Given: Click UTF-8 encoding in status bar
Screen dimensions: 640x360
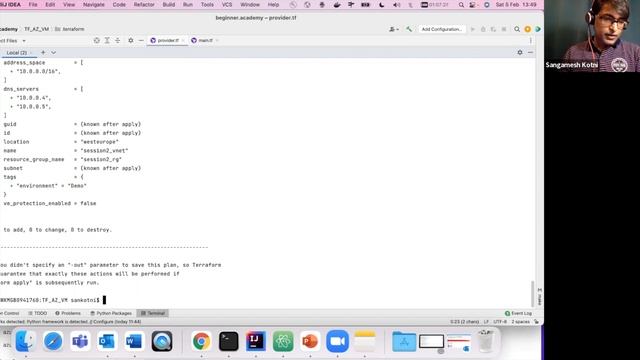Looking at the screenshot, I should tap(500, 322).
